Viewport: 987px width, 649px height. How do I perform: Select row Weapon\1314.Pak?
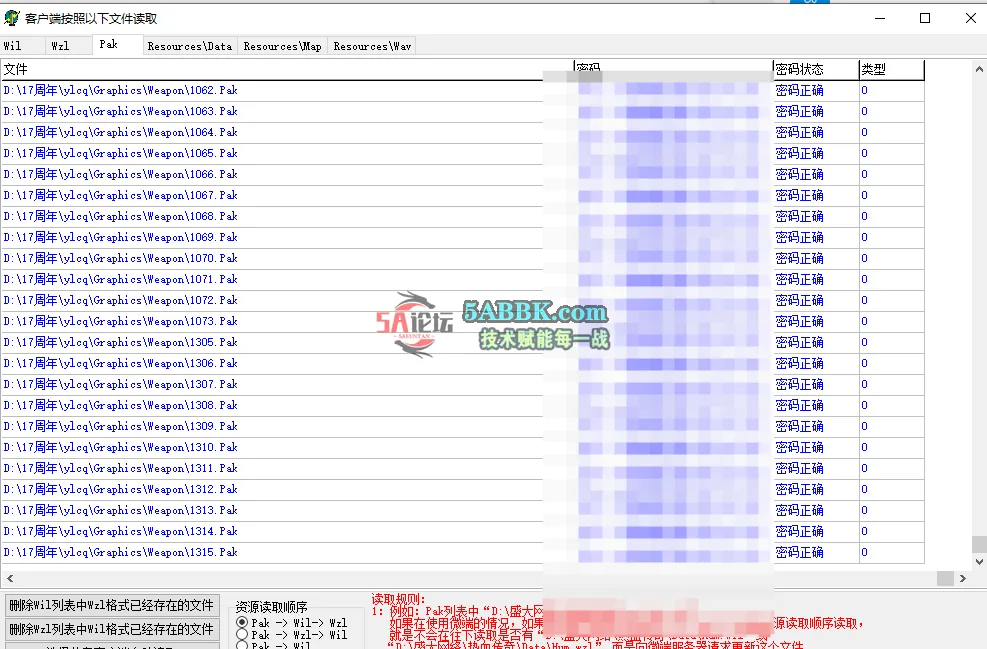pos(463,531)
